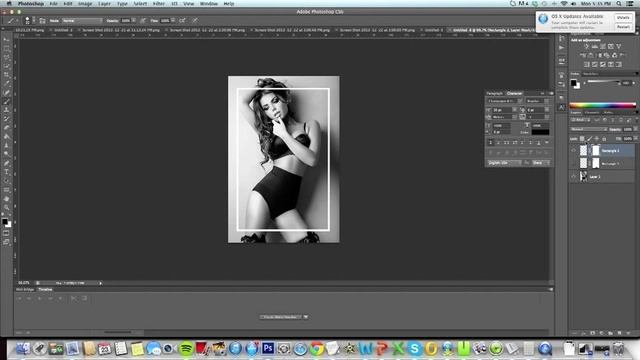Screen dimensions: 640x360
Task: Select the Crop tool
Action: point(7,75)
